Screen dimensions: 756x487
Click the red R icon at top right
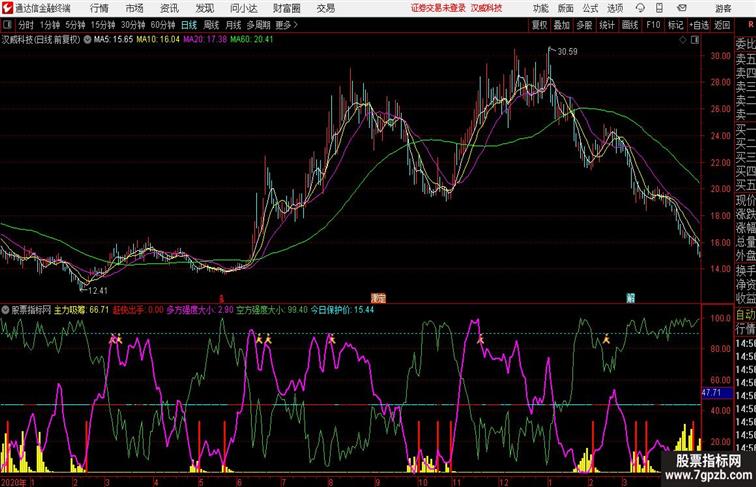(750, 25)
